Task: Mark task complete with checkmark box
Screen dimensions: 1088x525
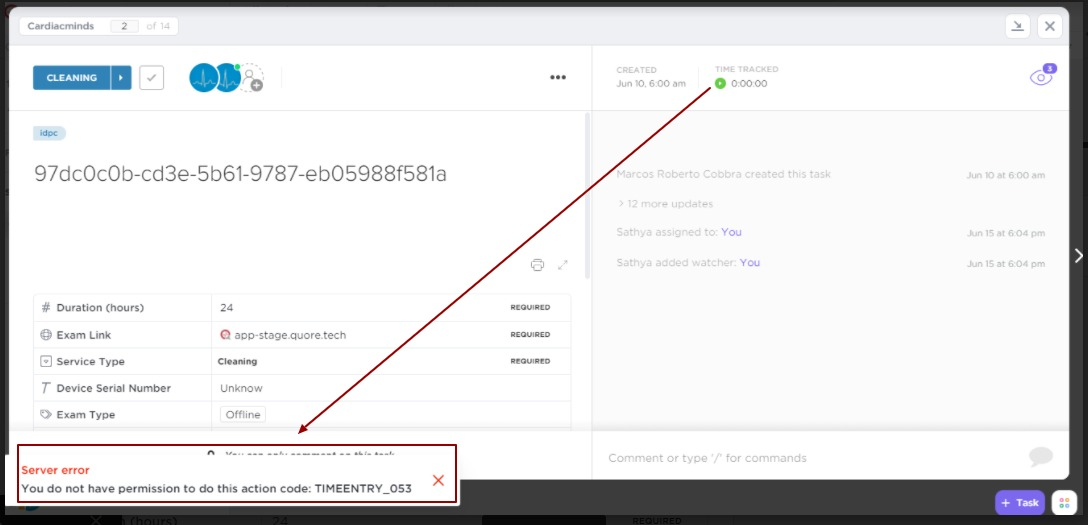Action: coord(151,78)
